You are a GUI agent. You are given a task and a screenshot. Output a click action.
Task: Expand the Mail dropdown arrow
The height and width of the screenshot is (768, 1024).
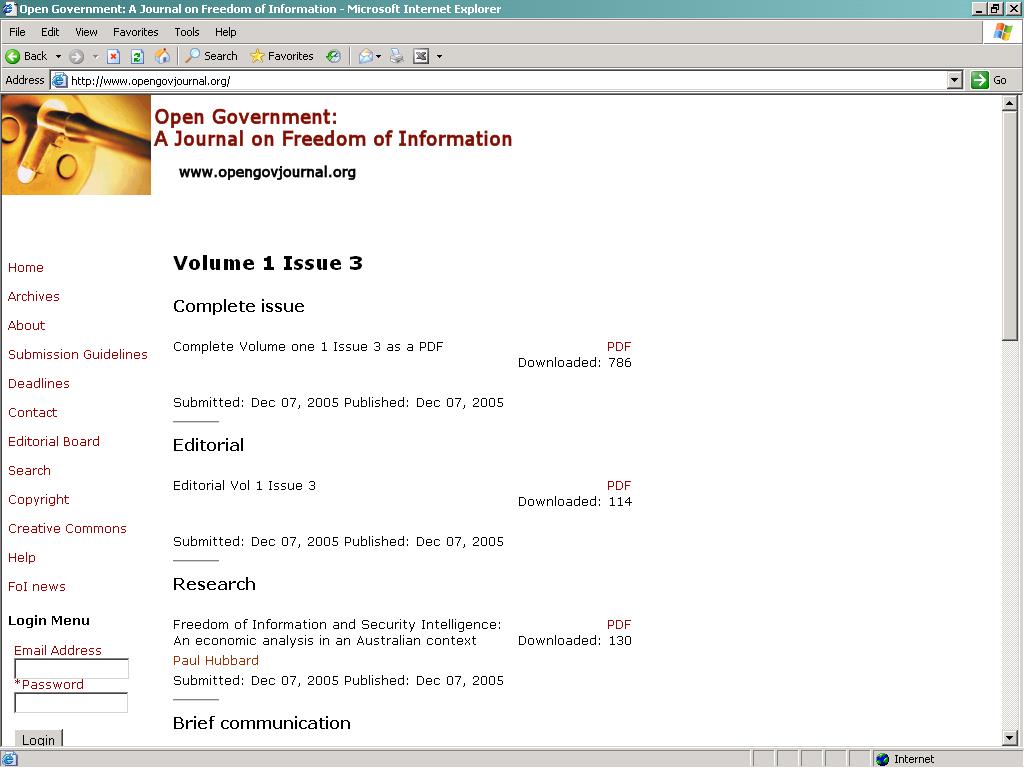pos(378,56)
